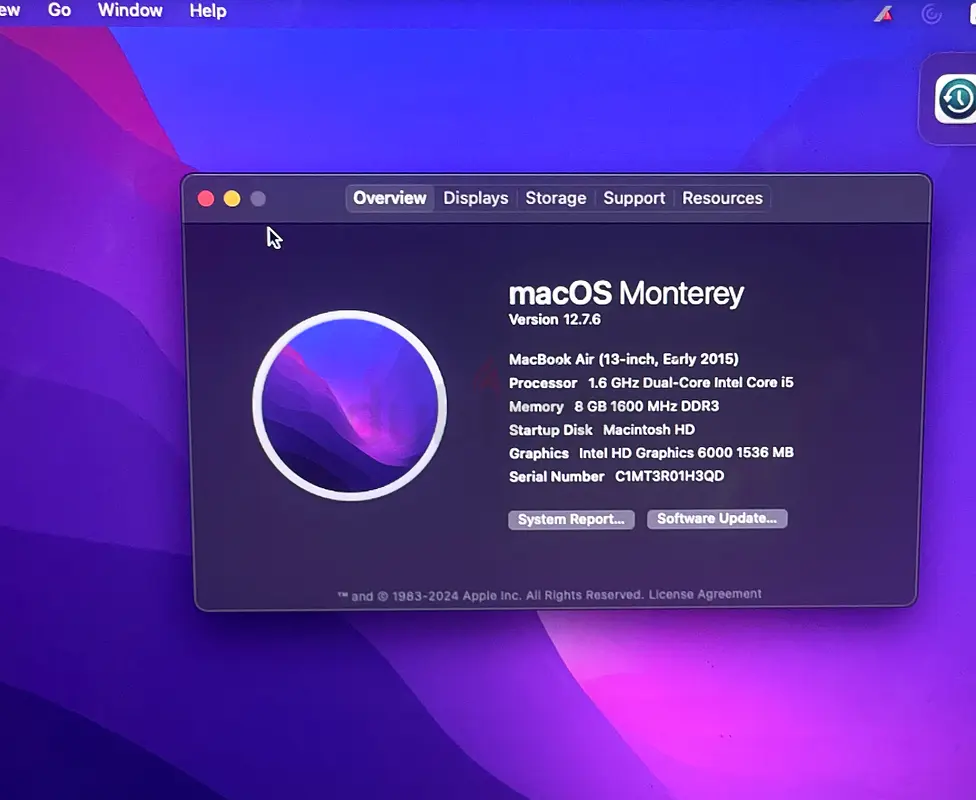Click the red-triangle menu bar status icon
Viewport: 976px width, 800px height.
(883, 14)
